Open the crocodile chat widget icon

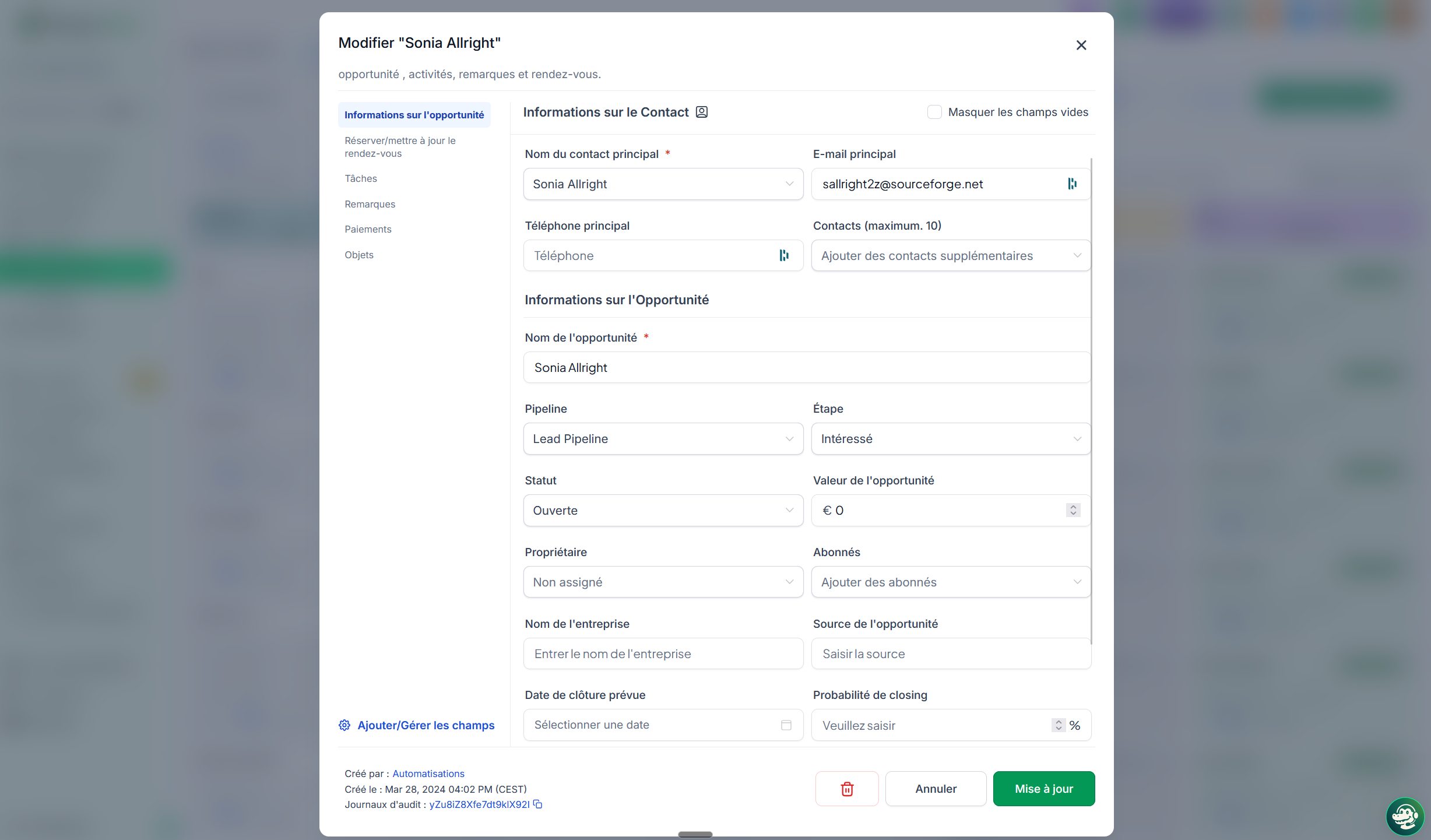[1405, 816]
